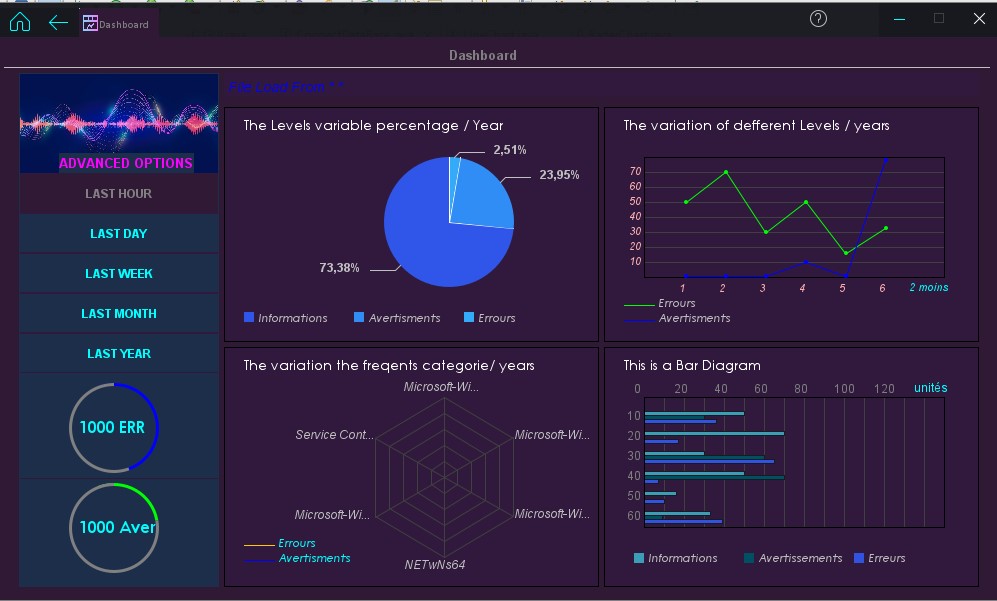Image resolution: width=997 pixels, height=601 pixels.
Task: Toggle Avertisments legend swatch in pie chart
Action: 359,317
